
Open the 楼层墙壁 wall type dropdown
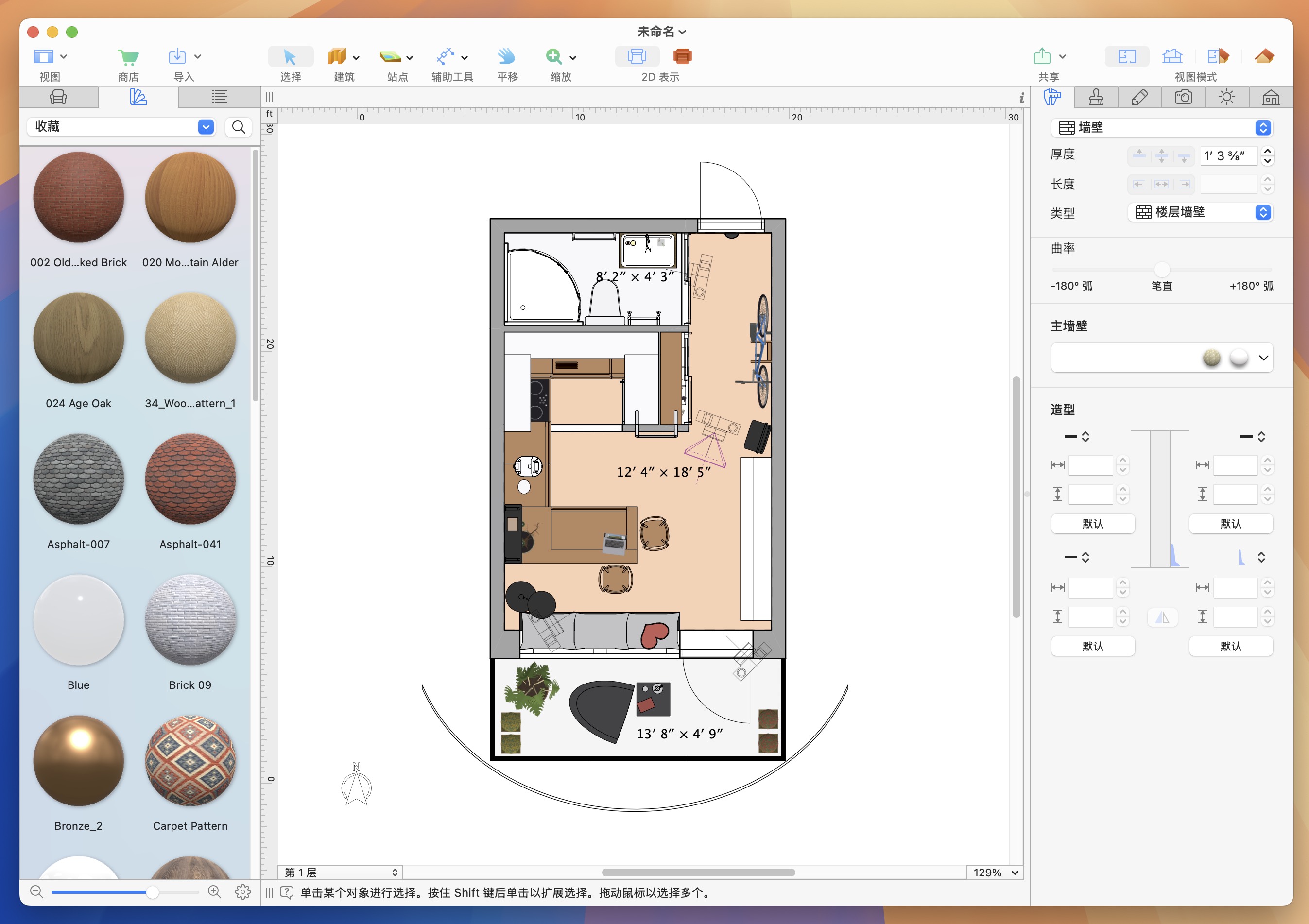(1263, 212)
